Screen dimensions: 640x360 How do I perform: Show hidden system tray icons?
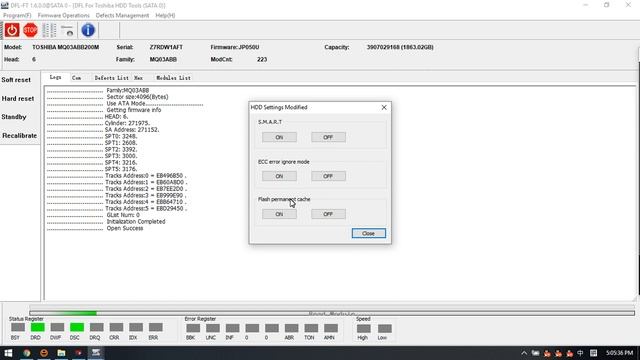coord(524,353)
